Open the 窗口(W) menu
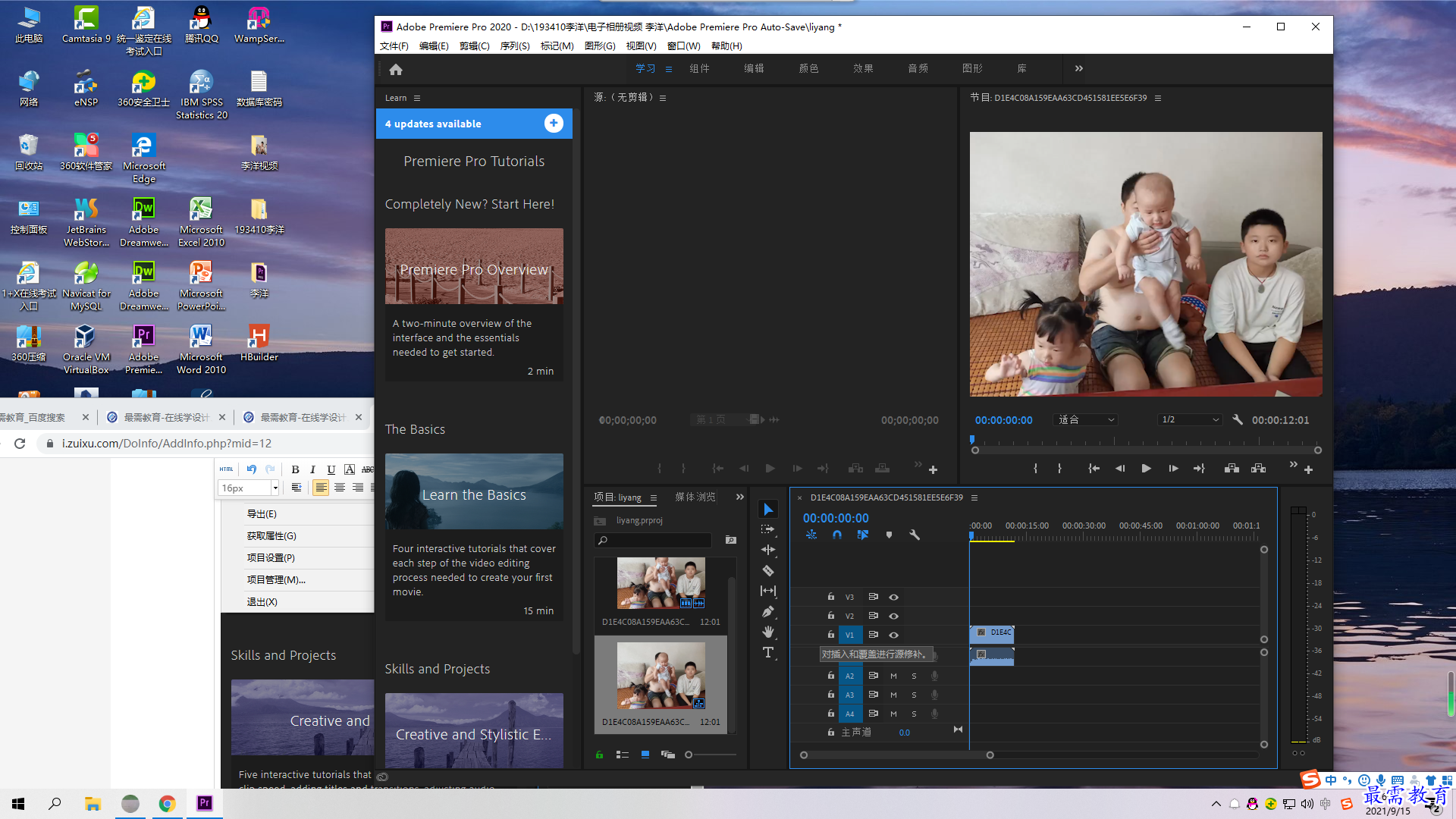The height and width of the screenshot is (819, 1456). pos(683,46)
